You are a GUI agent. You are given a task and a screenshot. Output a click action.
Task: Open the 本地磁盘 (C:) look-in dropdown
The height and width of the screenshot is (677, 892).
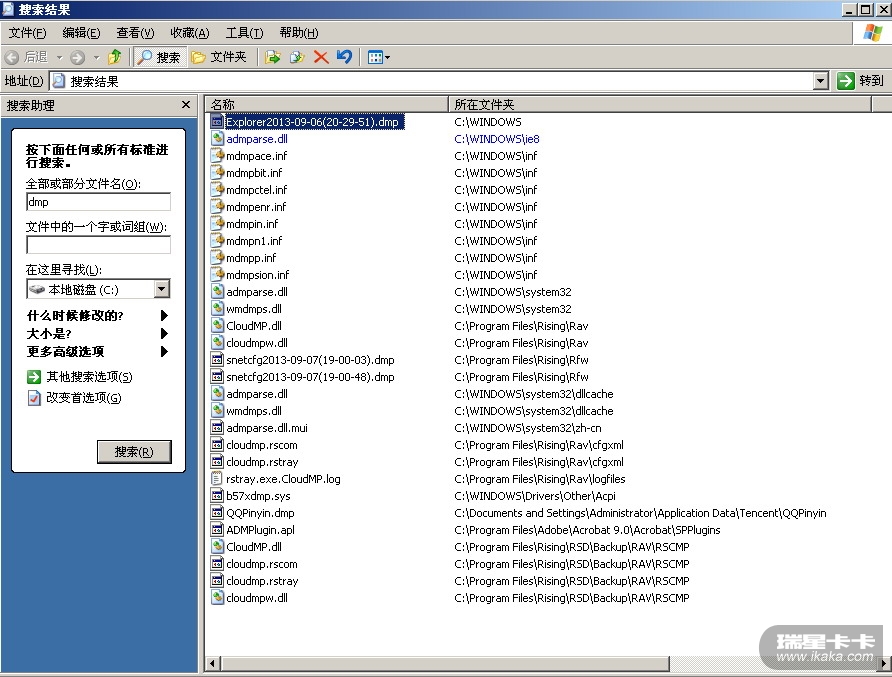click(162, 289)
